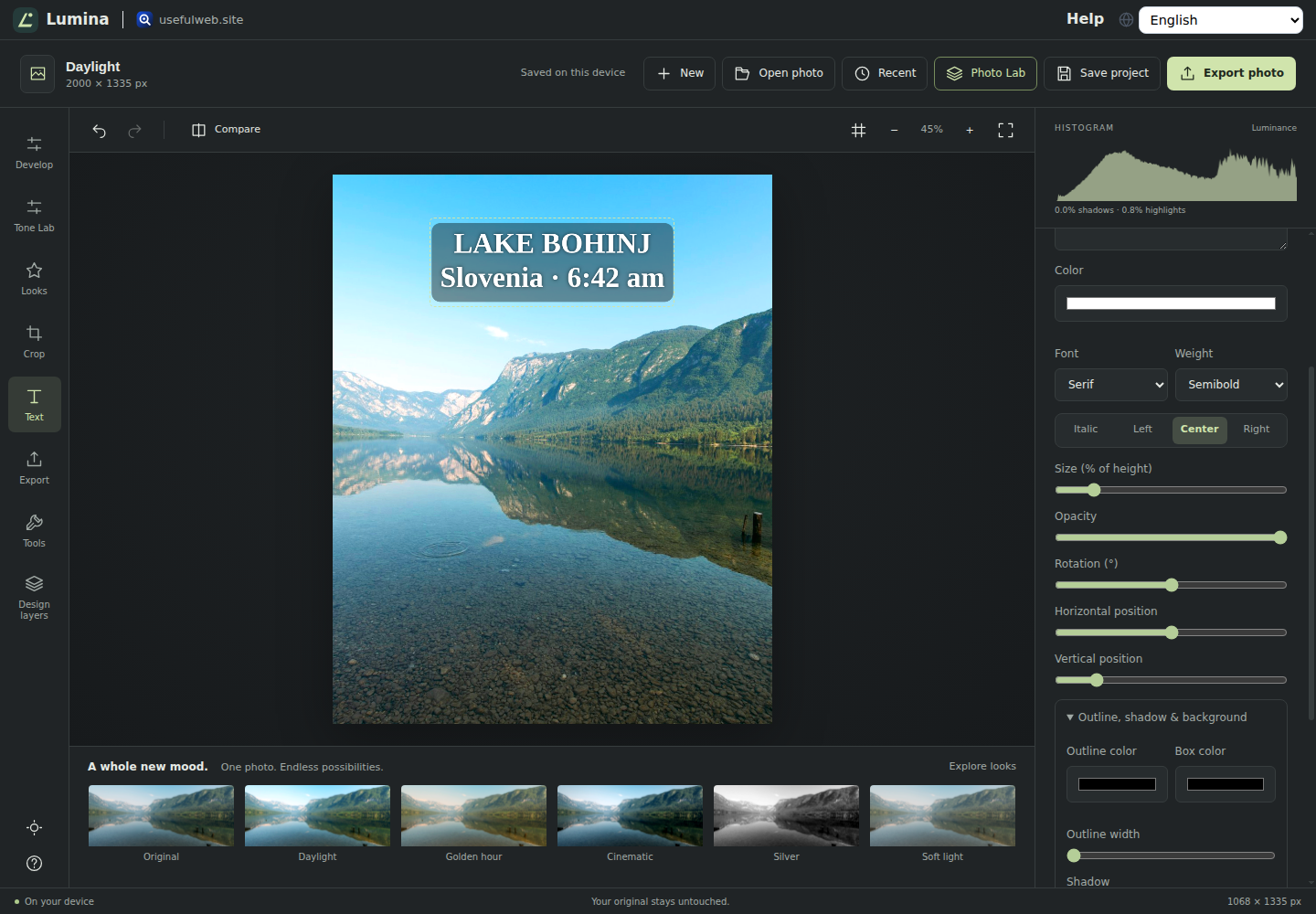Undo the last edit
This screenshot has height=914, width=1316.
99,131
